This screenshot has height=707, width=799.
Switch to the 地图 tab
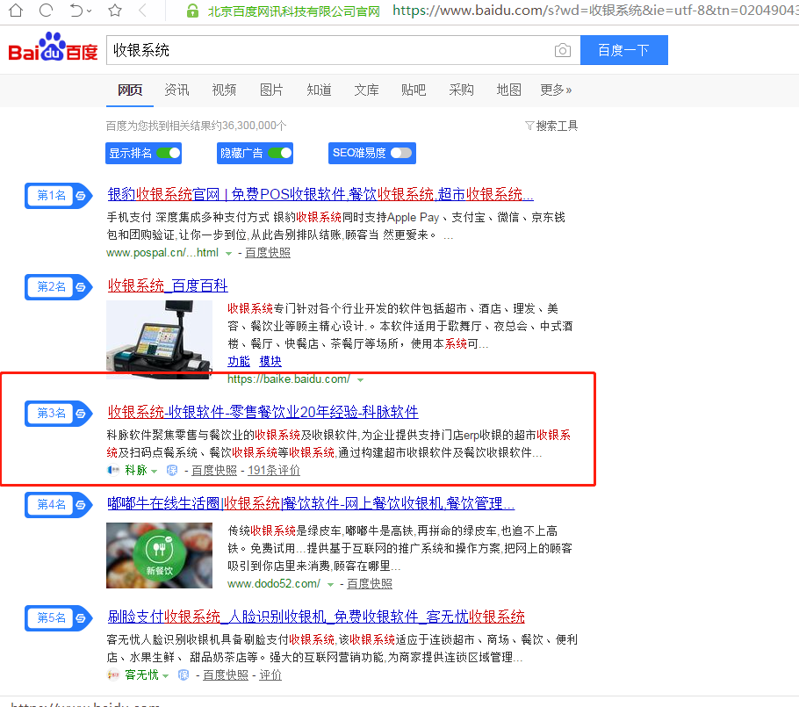tap(509, 90)
